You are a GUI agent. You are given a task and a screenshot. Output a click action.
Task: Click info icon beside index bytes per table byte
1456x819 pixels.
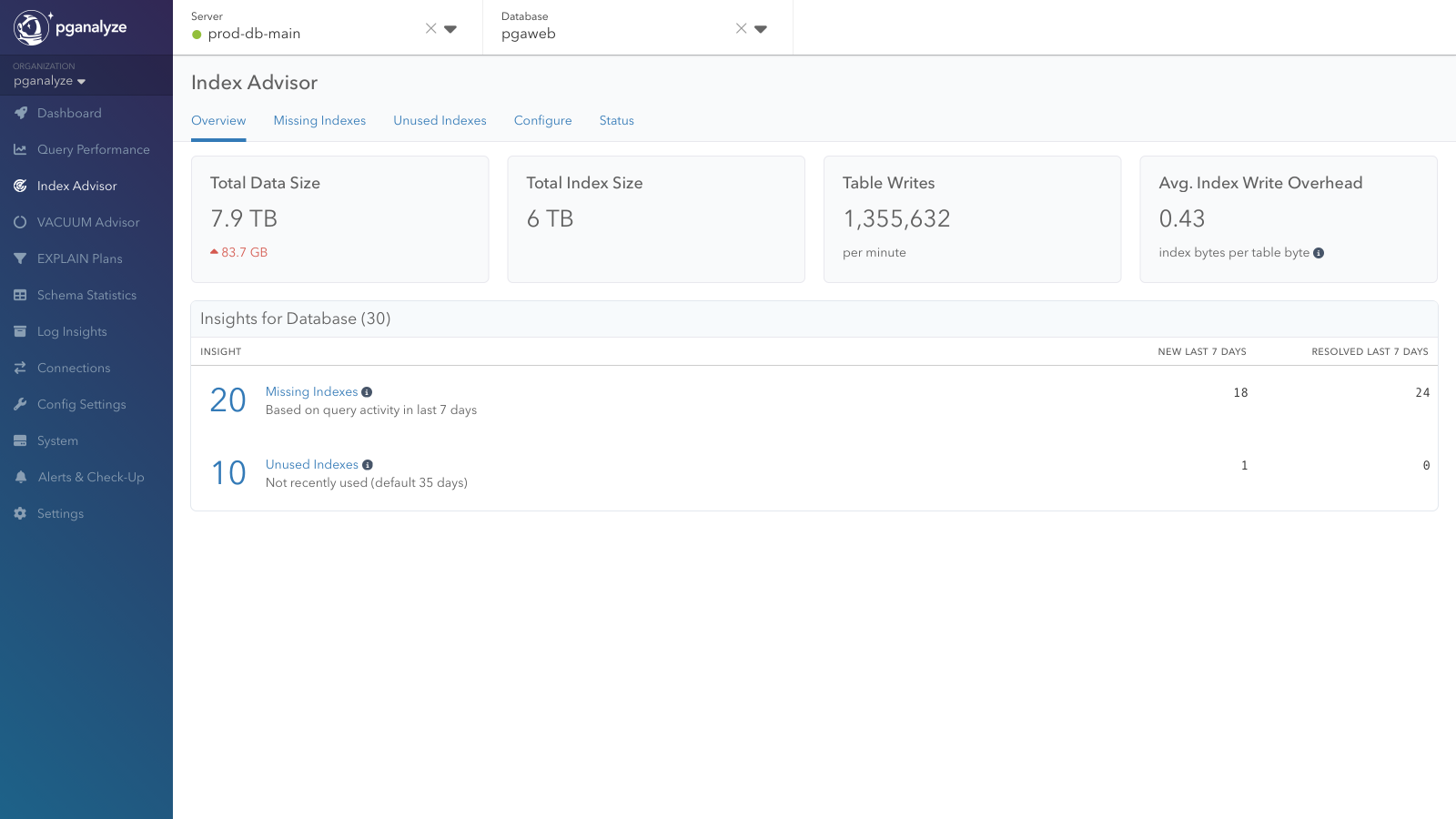point(1319,253)
